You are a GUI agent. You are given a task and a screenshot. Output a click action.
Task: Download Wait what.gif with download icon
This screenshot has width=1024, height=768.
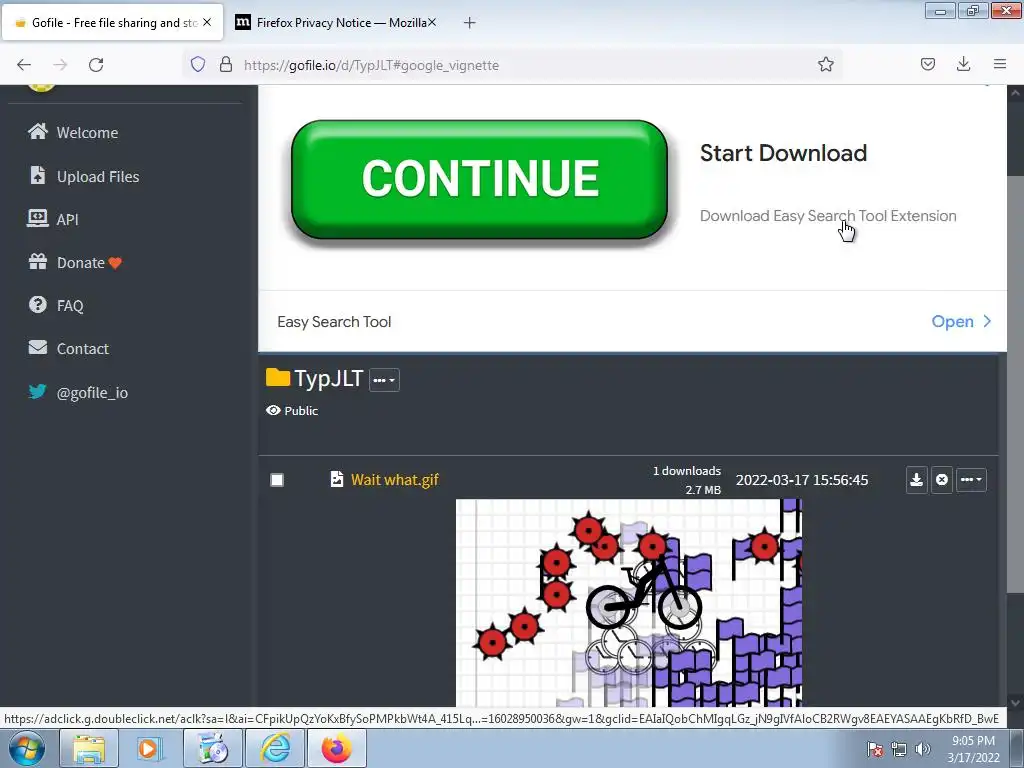916,480
